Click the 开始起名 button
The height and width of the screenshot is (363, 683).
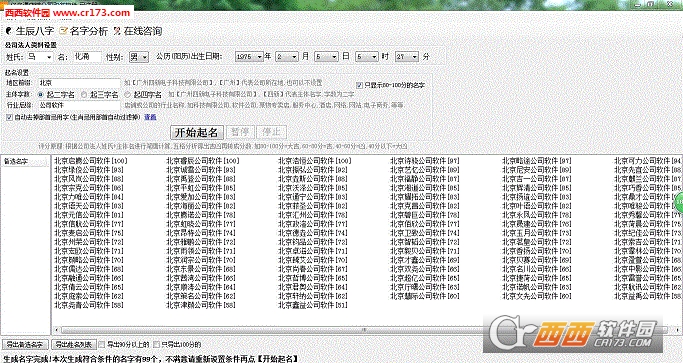pyautogui.click(x=196, y=132)
